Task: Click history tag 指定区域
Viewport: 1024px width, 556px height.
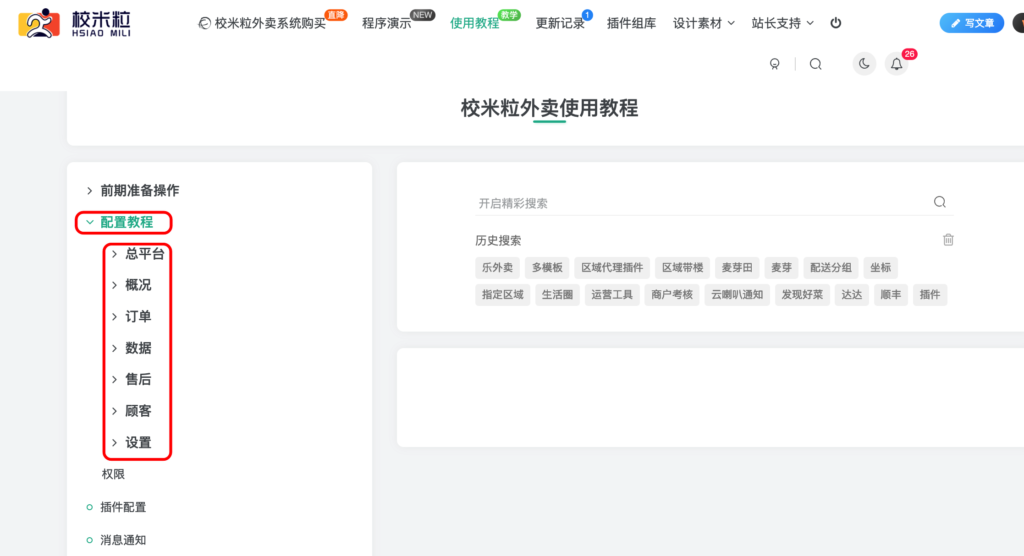Action: click(502, 295)
